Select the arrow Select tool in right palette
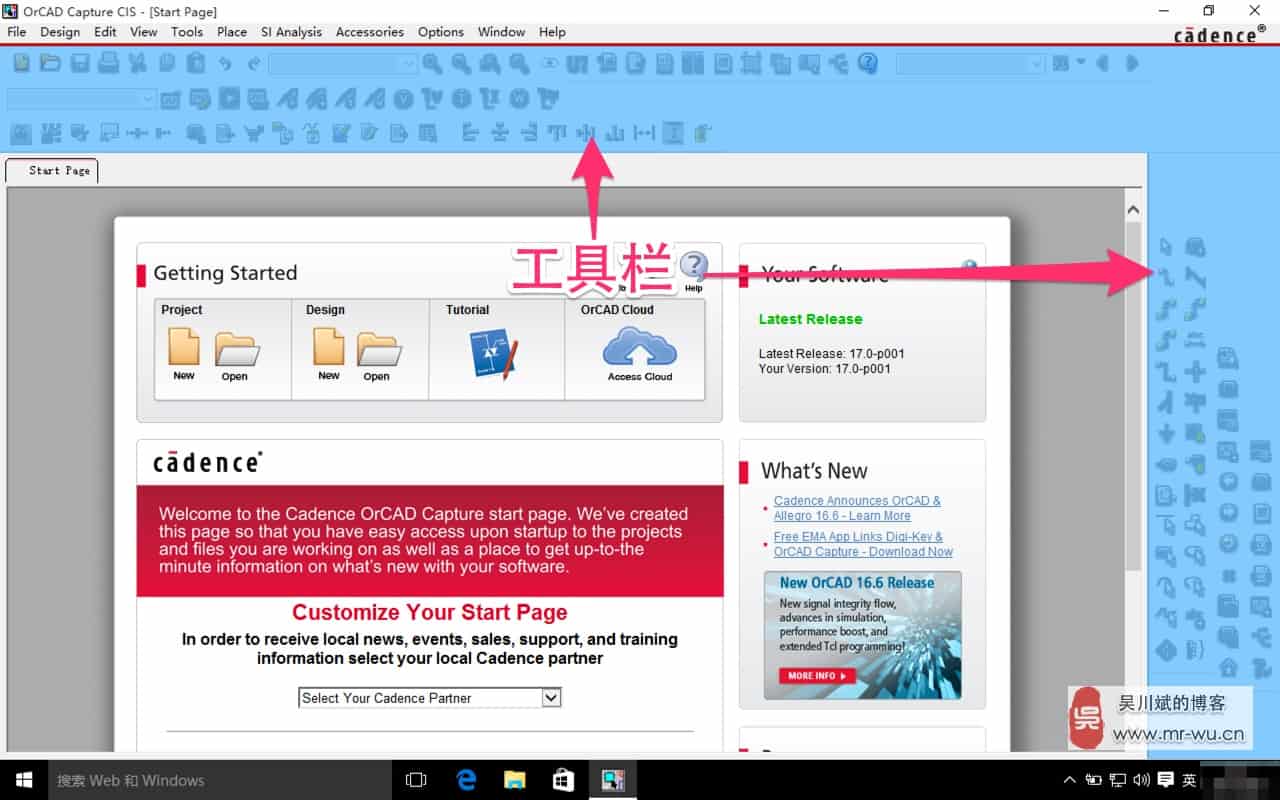 1166,246
